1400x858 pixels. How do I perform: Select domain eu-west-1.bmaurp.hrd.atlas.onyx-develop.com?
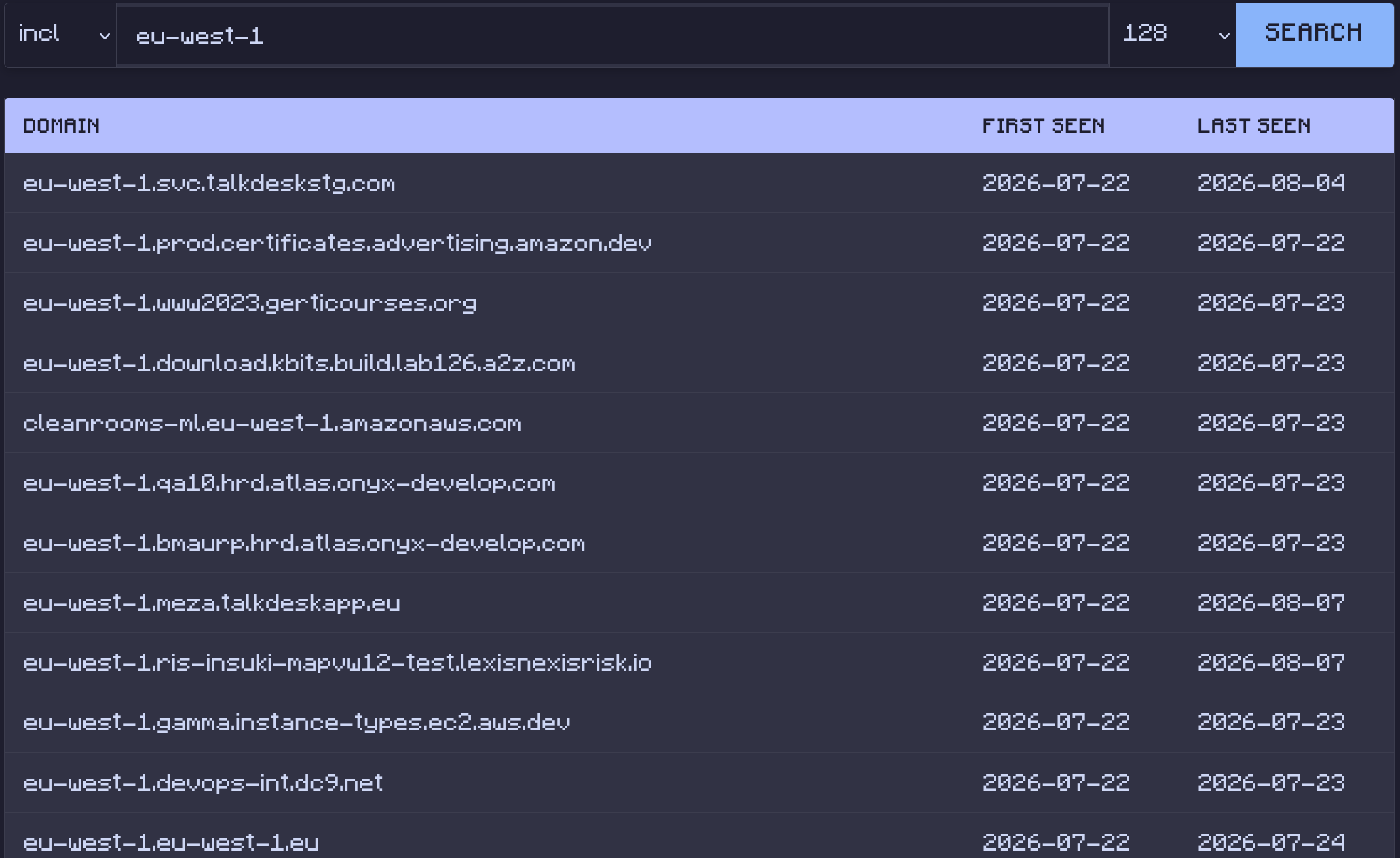point(304,543)
